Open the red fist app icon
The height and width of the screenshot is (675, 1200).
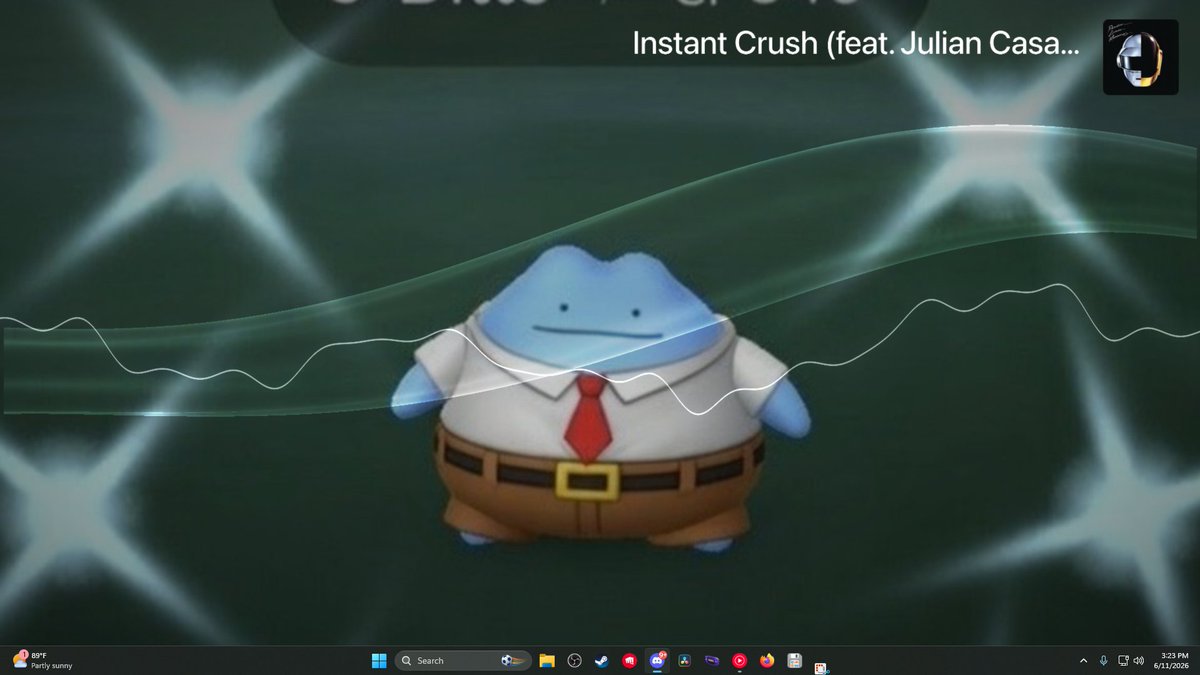click(629, 660)
